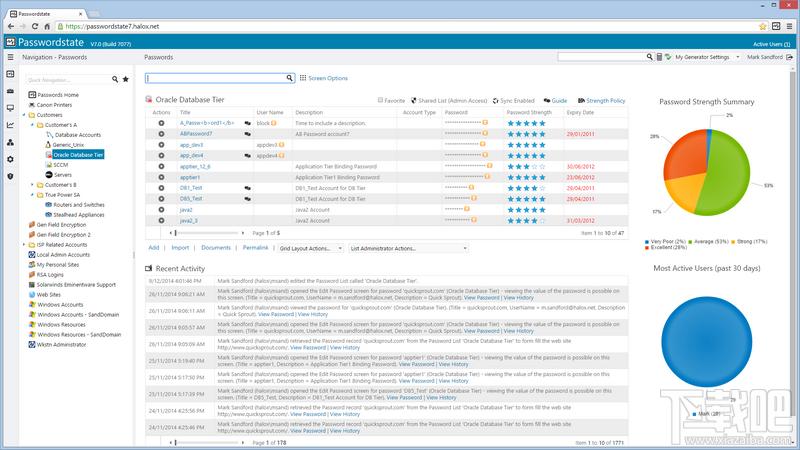This screenshot has height=450, width=800.
Task: Select the Passwordstate browser tab
Action: (46, 14)
